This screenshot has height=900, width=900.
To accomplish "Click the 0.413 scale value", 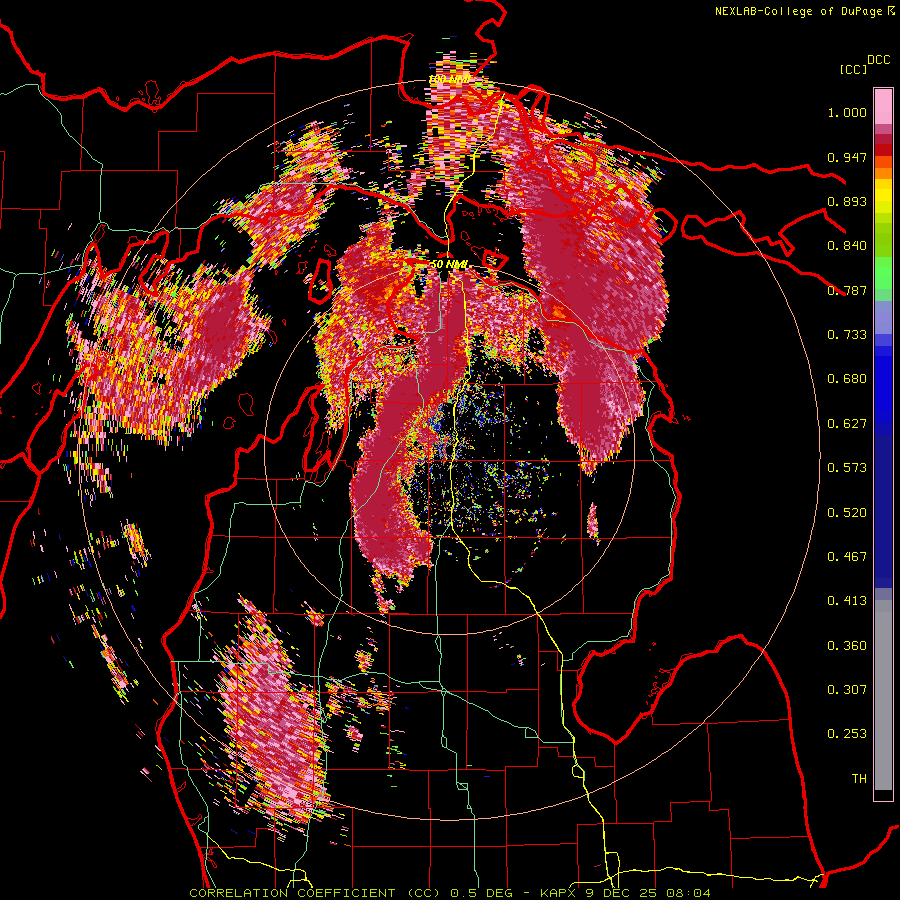I will tap(847, 601).
